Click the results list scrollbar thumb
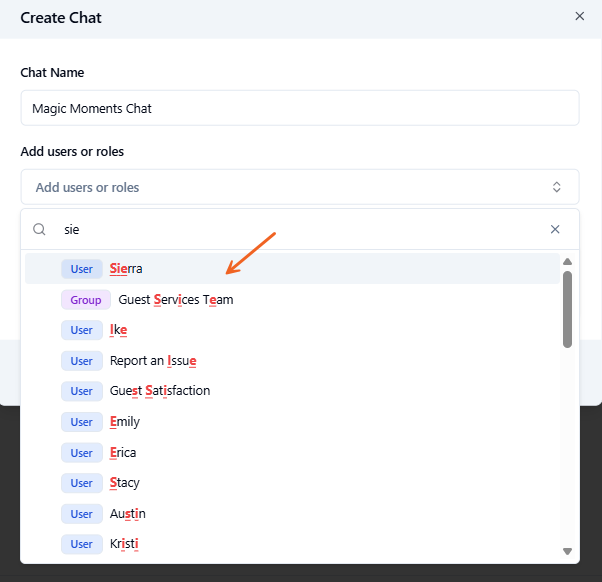The width and height of the screenshot is (602, 582). pos(567,309)
